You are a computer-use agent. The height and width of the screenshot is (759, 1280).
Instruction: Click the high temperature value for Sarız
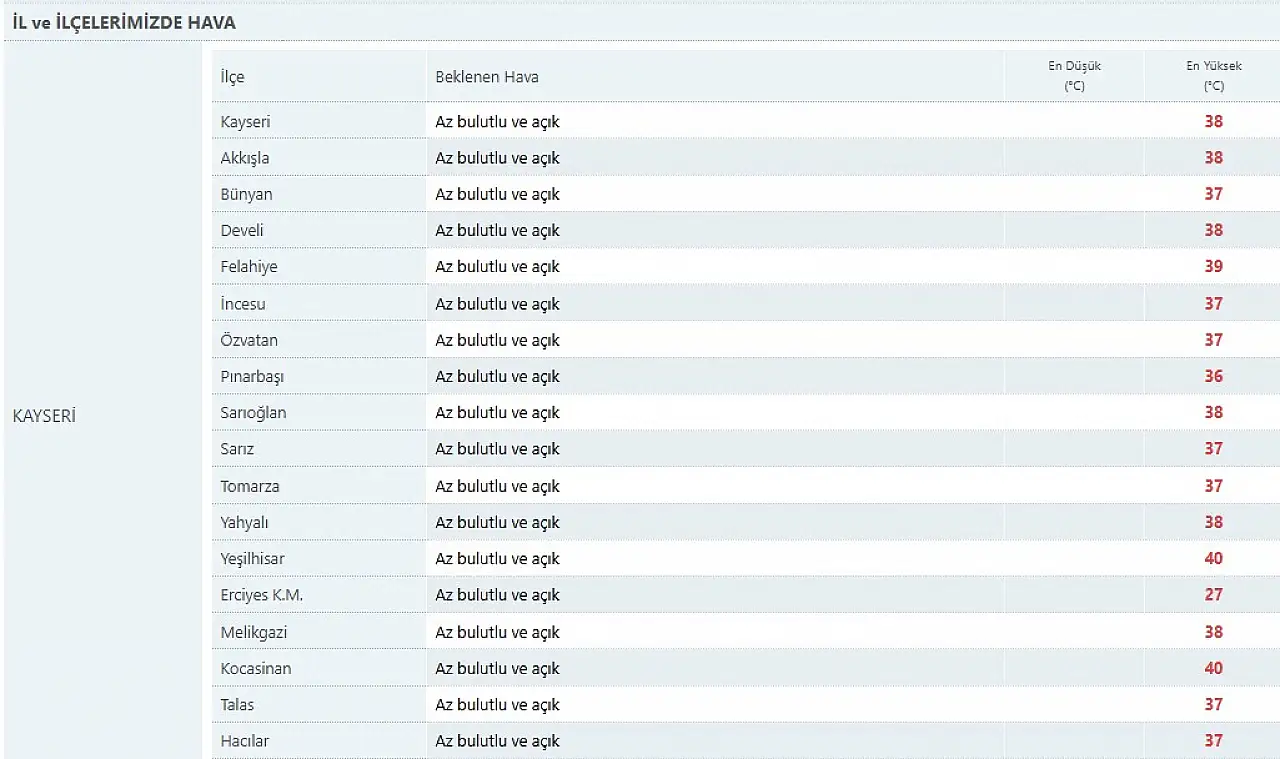click(x=1213, y=448)
